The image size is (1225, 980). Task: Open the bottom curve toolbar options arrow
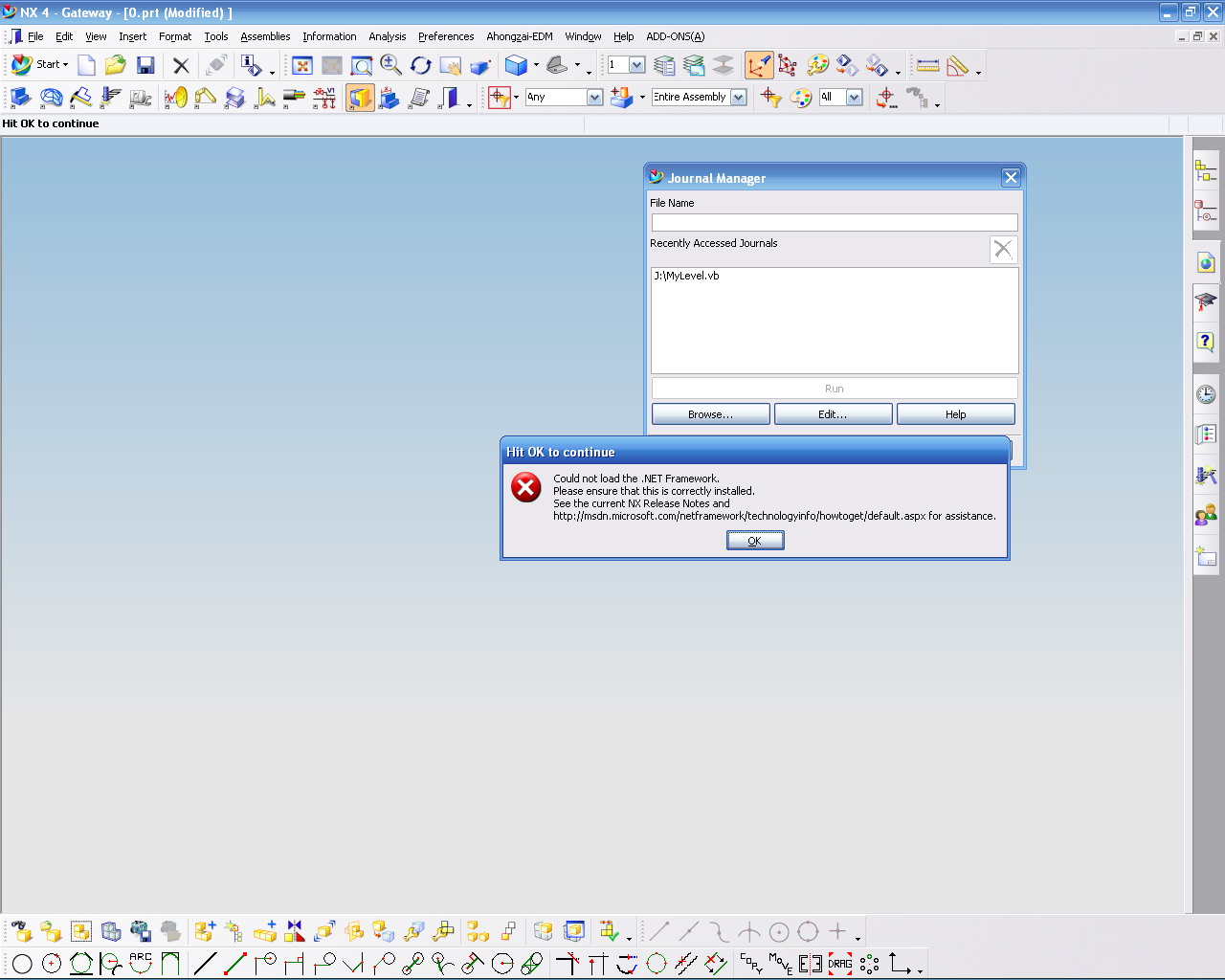click(x=920, y=970)
